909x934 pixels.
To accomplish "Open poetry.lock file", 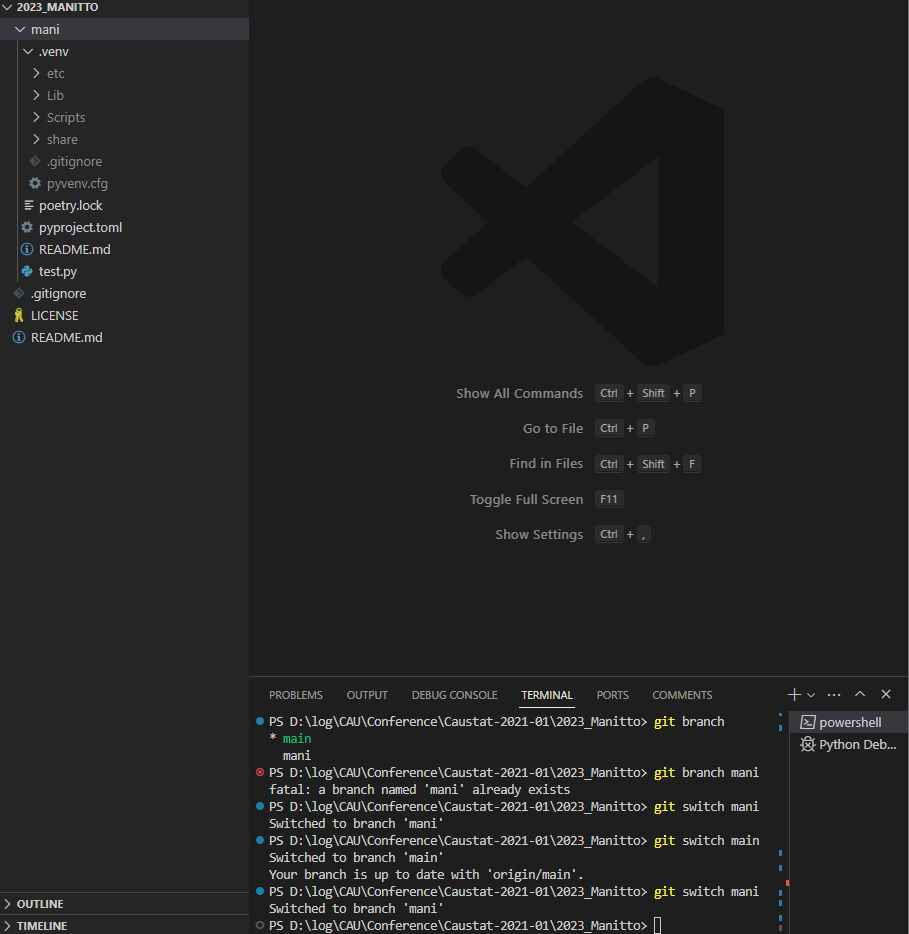I will 71,206.
